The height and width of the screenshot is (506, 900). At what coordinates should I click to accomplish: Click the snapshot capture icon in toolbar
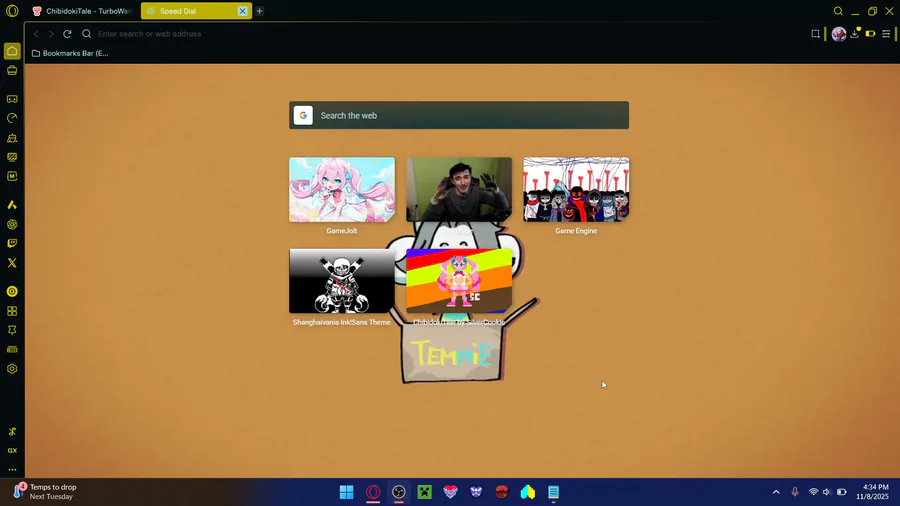pyautogui.click(x=815, y=34)
